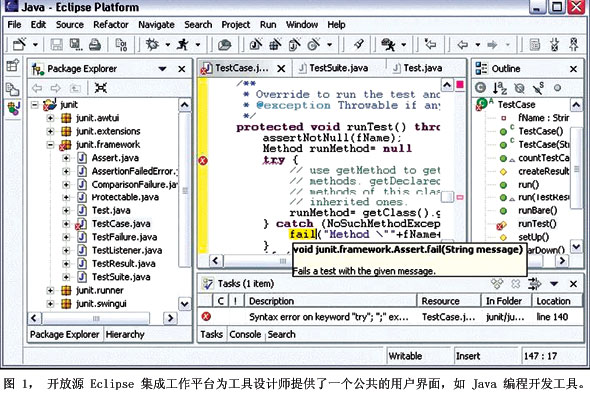
Task: Click the Package Explorer horizontal scrollbar thumb
Action: (96, 319)
